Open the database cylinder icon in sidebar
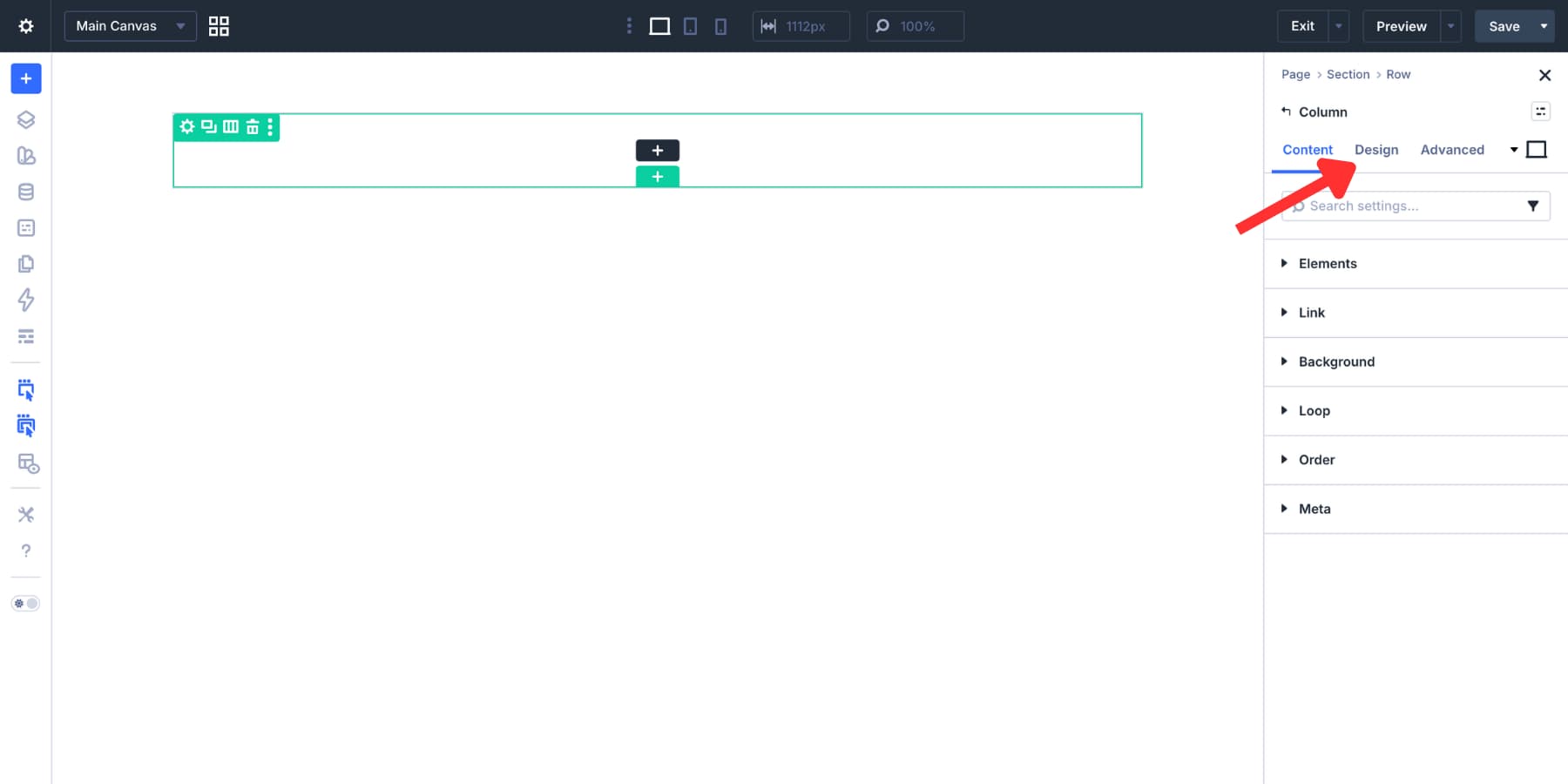This screenshot has width=1568, height=784. tap(26, 192)
